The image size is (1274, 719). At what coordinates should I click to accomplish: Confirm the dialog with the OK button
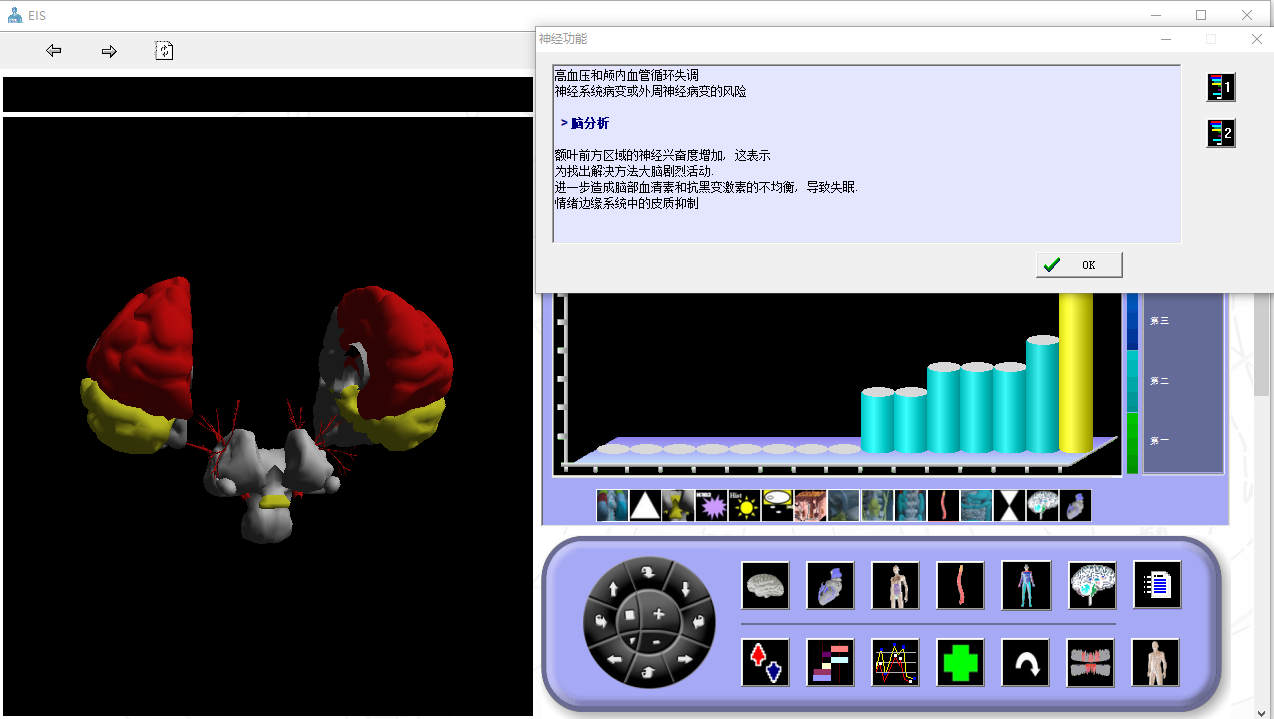coord(1078,265)
